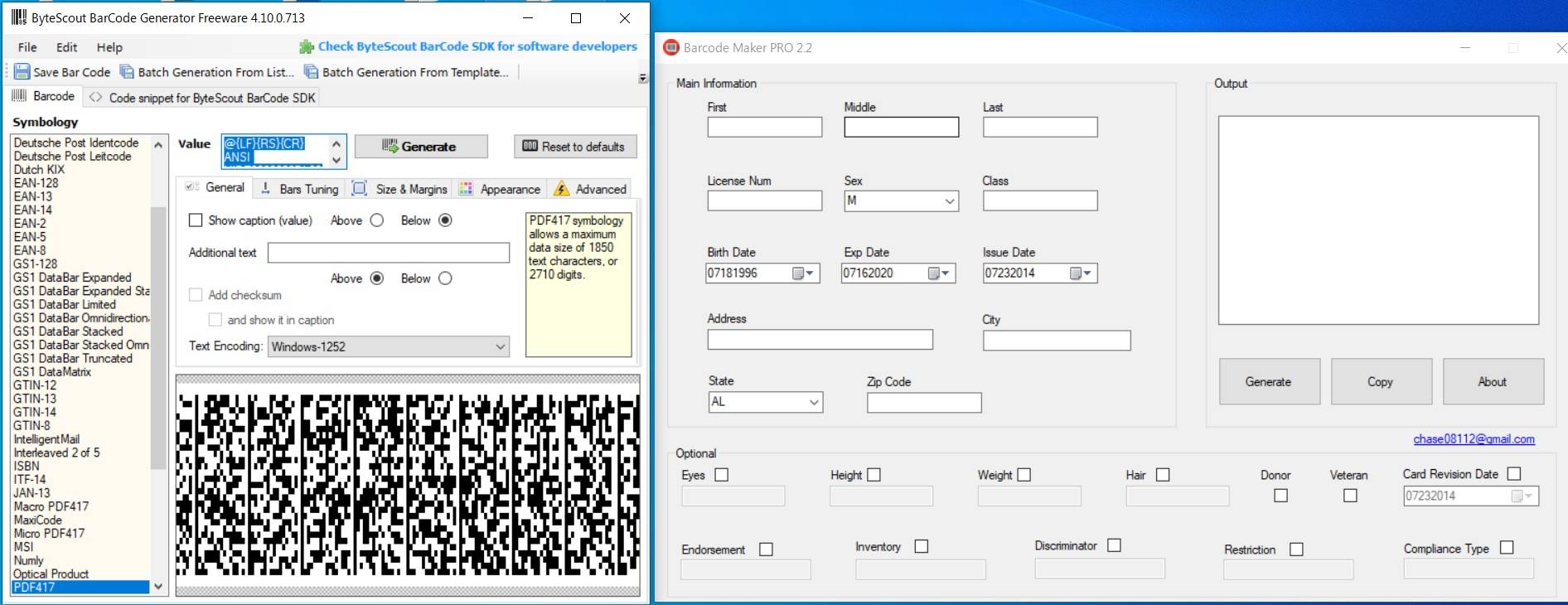The image size is (1568, 605).
Task: Click symbology list scroll-up arrow
Action: (x=158, y=144)
